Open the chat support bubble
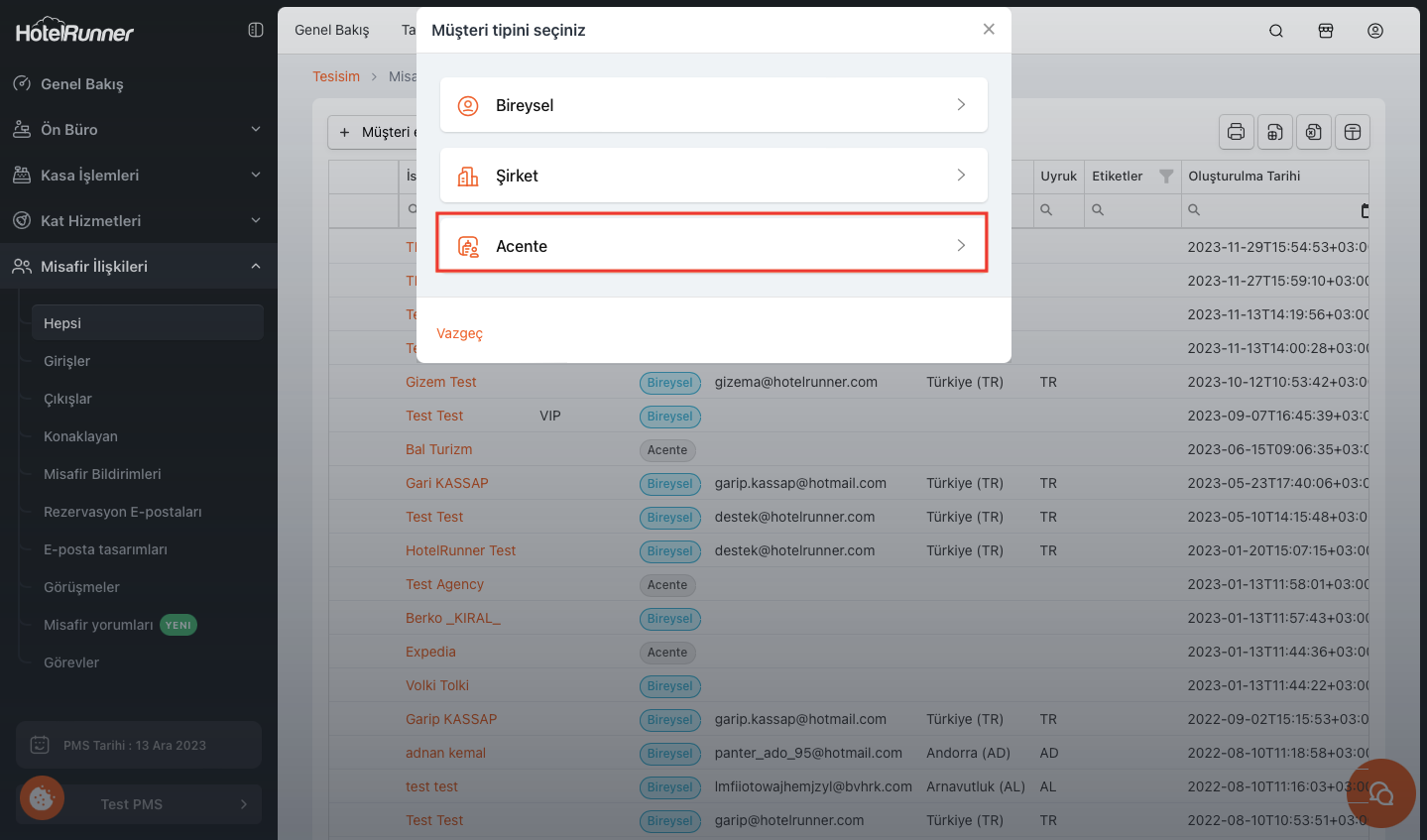Image resolution: width=1427 pixels, height=840 pixels. [x=1380, y=793]
